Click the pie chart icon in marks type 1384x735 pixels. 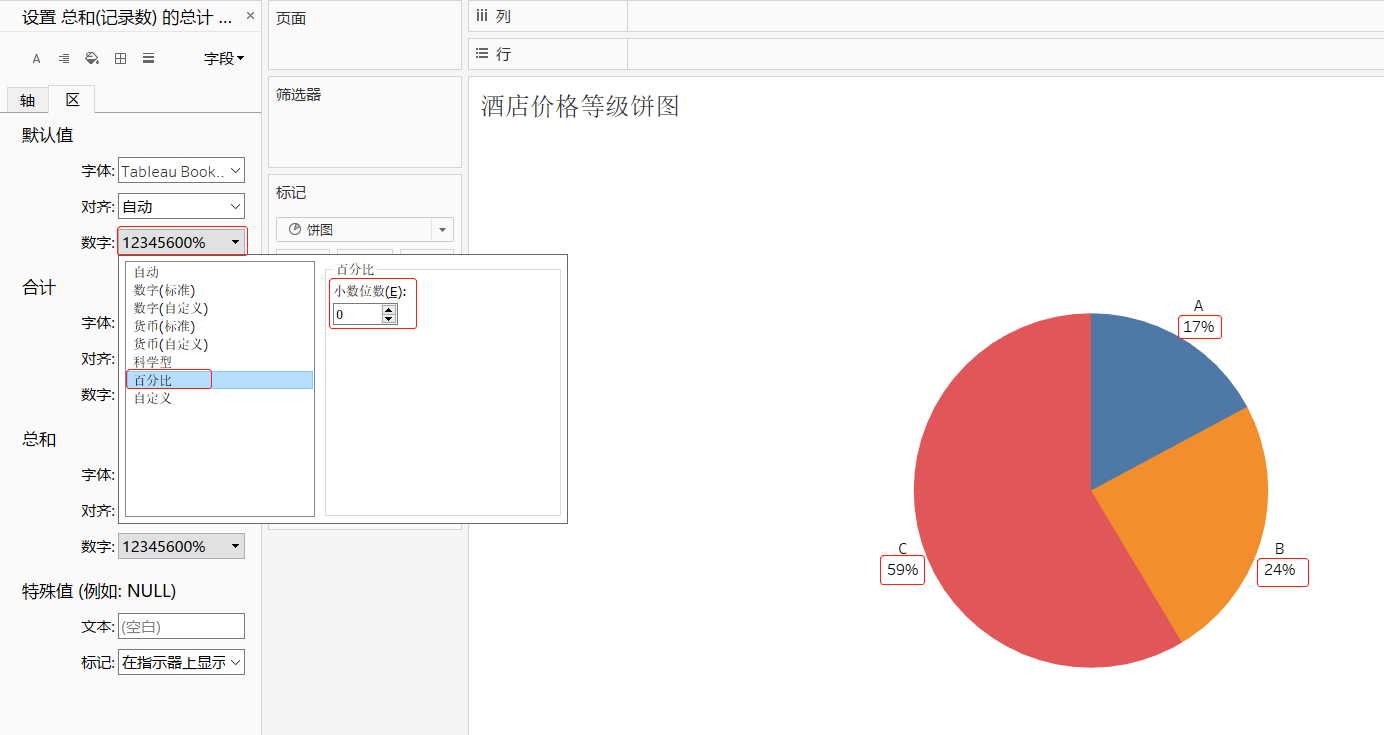[295, 229]
